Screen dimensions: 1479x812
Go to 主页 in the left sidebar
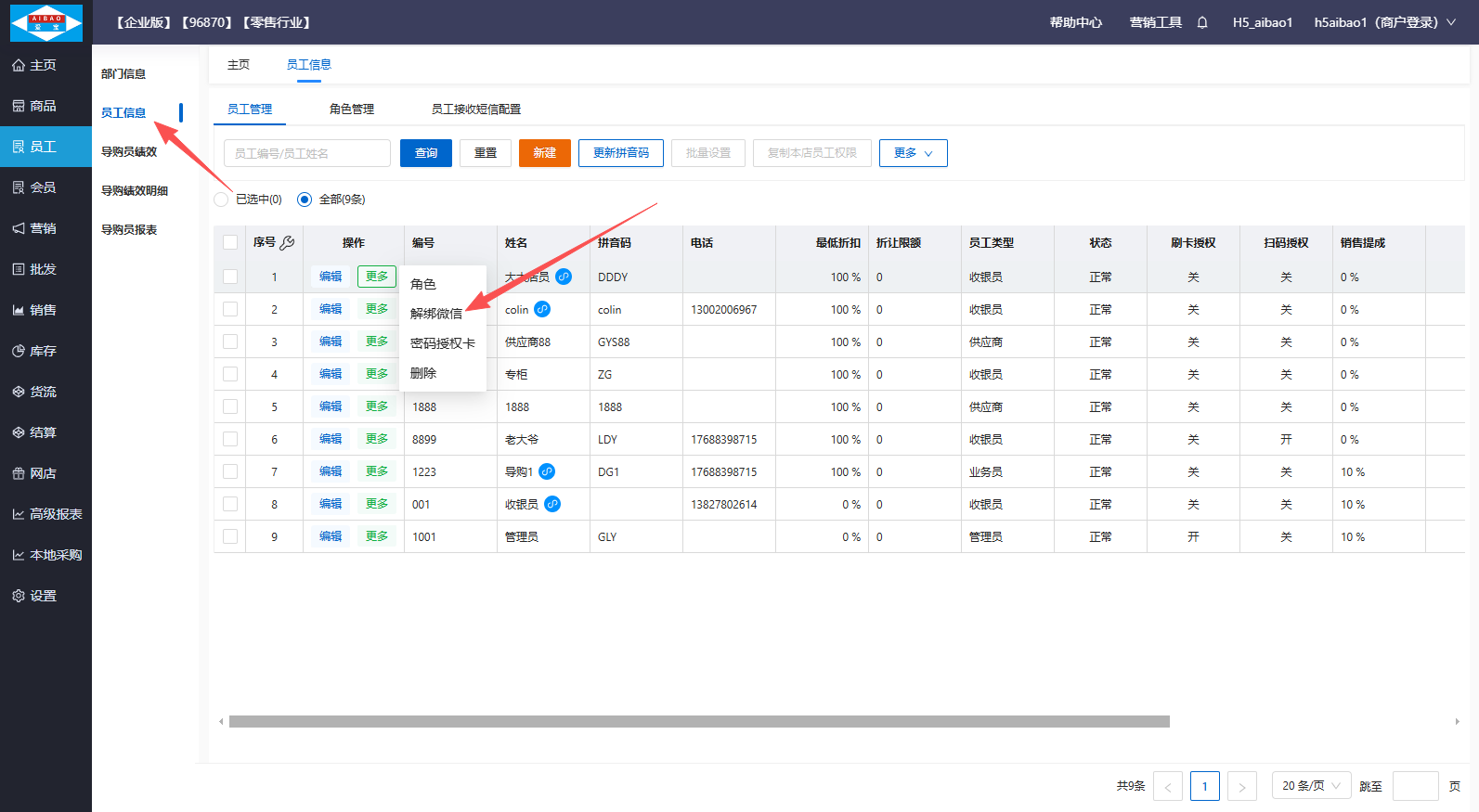43,65
